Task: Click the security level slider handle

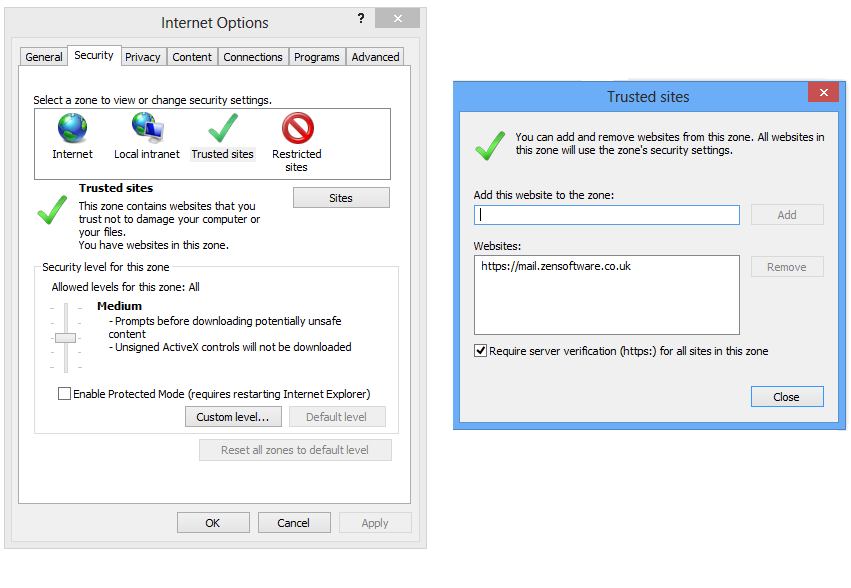Action: 66,338
